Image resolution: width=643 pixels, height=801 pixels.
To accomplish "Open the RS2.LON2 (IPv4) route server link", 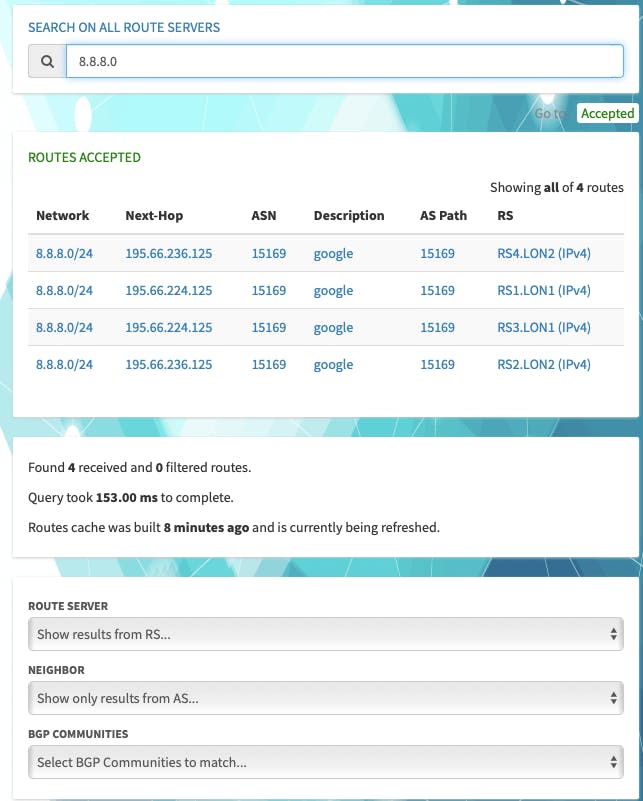I will (x=543, y=365).
